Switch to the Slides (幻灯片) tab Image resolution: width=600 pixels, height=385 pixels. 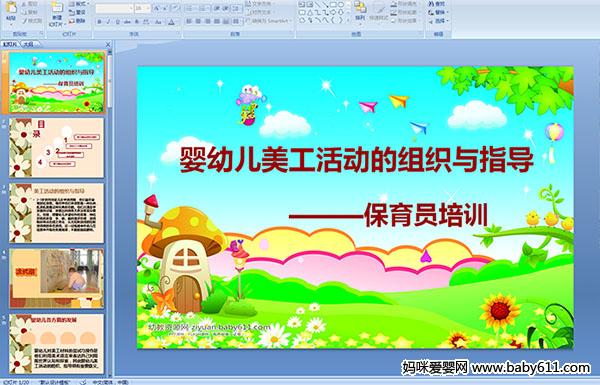(x=10, y=44)
